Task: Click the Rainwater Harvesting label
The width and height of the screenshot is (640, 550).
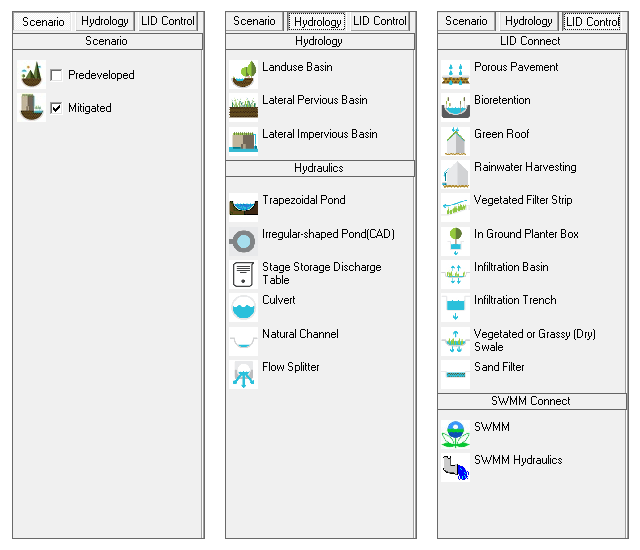Action: [x=525, y=167]
